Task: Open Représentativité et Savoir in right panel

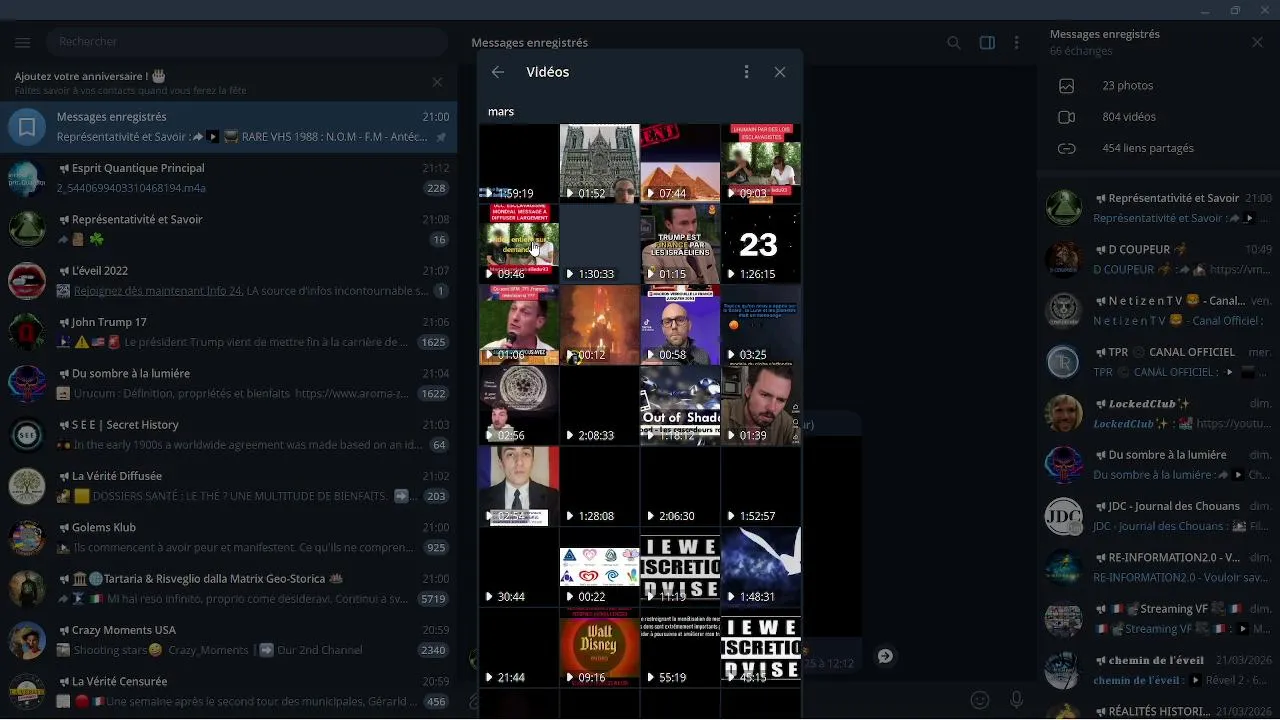Action: (x=1158, y=208)
